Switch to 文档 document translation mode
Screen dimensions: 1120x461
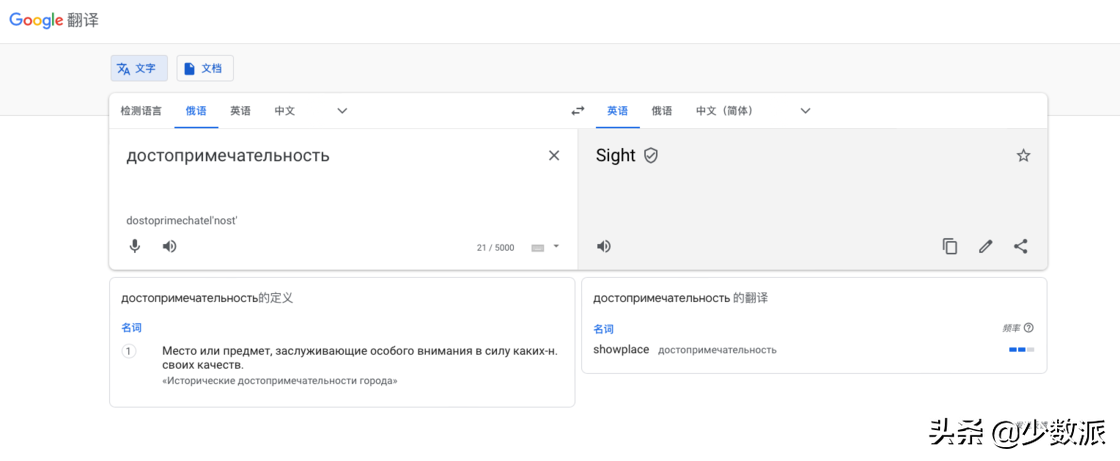click(x=204, y=68)
